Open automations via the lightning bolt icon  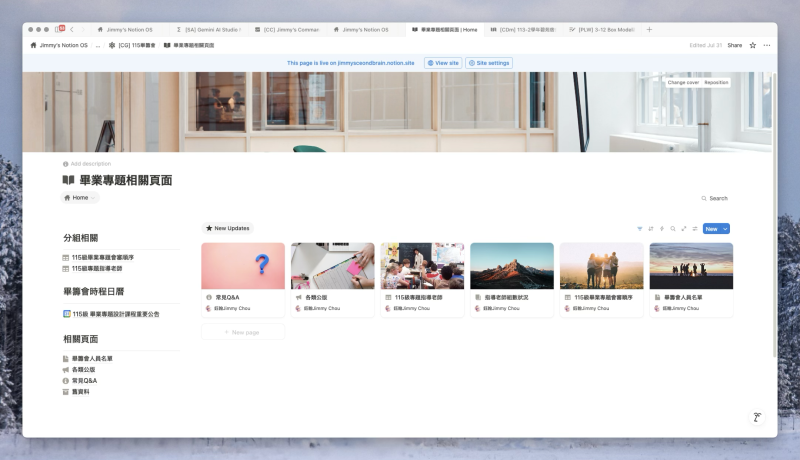coord(662,229)
